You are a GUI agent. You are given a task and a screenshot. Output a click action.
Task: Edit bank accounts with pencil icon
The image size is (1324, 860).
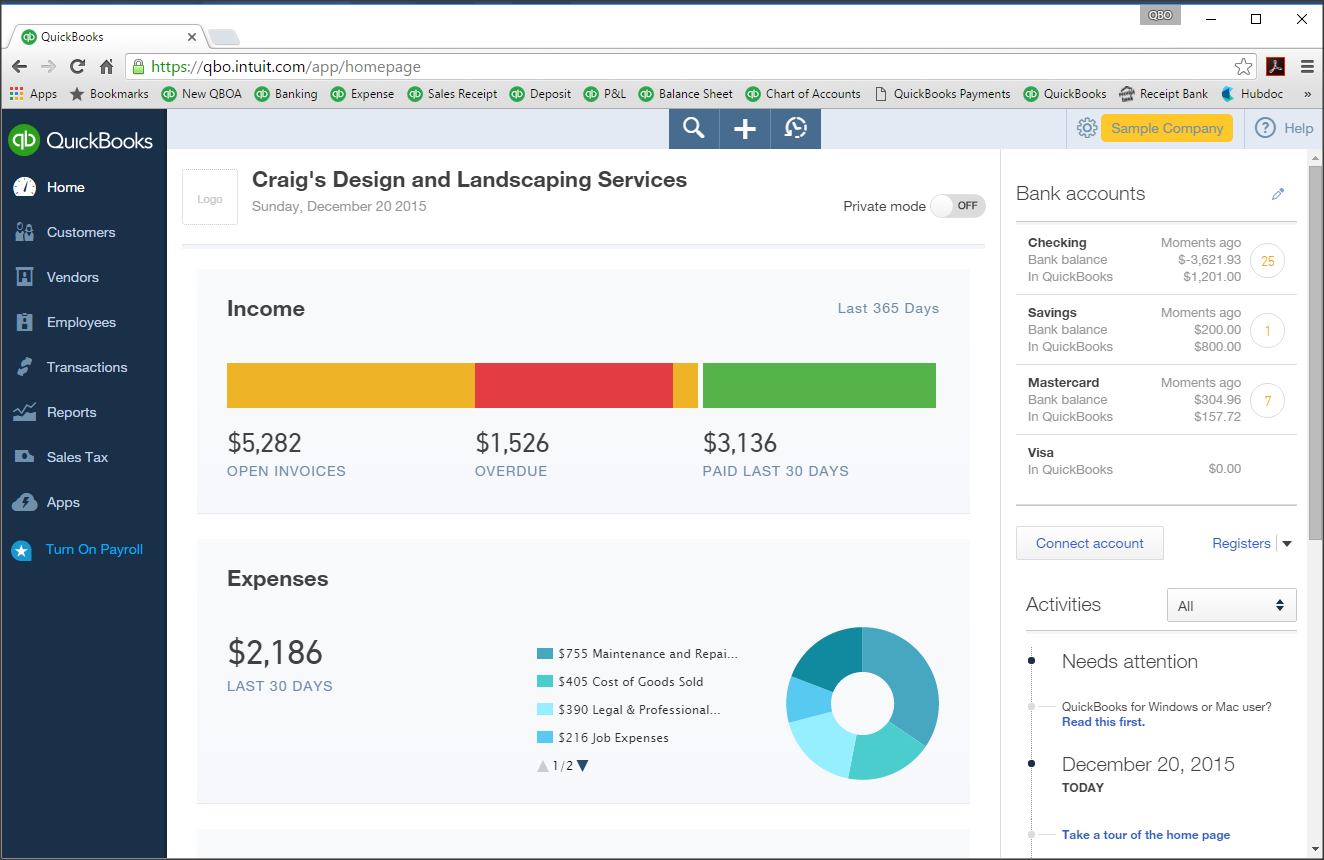point(1278,194)
